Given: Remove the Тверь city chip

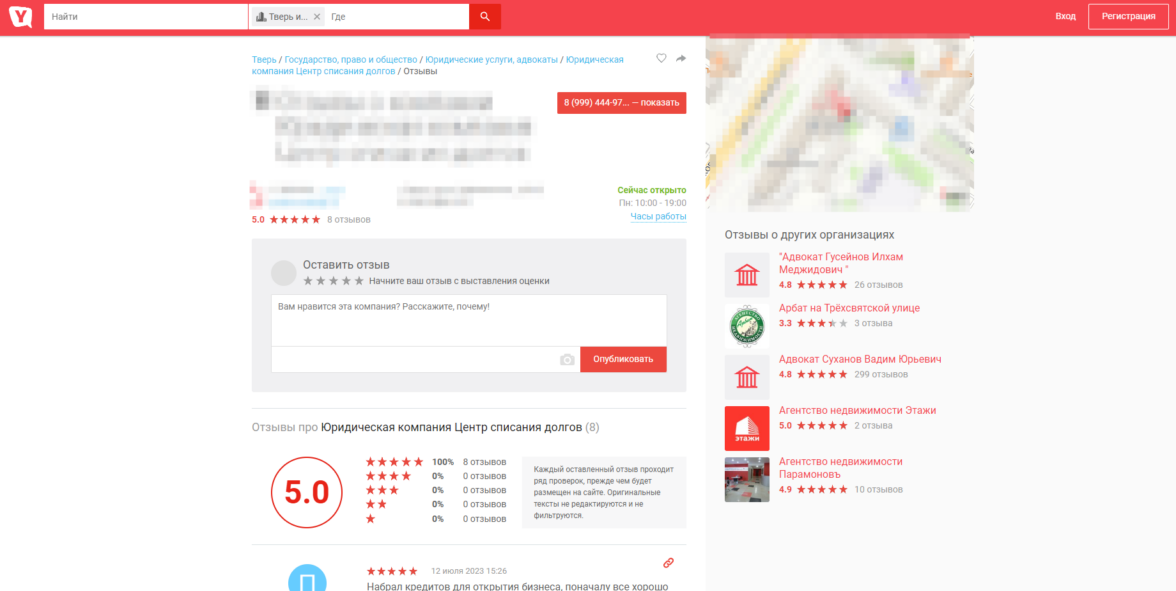Looking at the screenshot, I should click(316, 16).
